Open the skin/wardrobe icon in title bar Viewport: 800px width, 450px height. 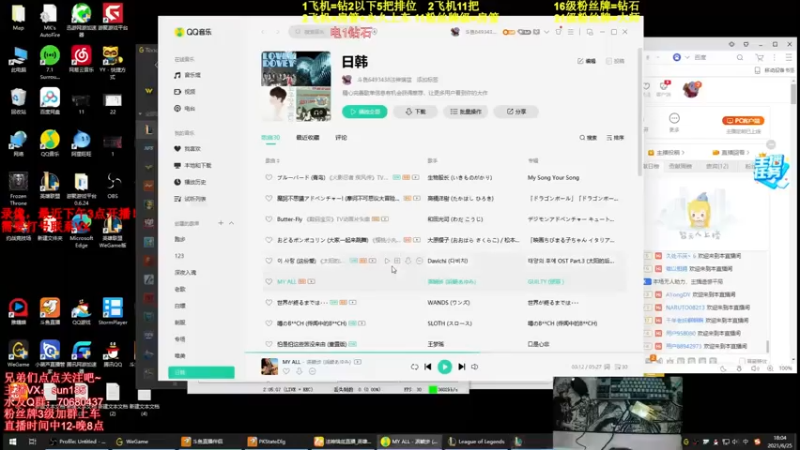point(558,32)
